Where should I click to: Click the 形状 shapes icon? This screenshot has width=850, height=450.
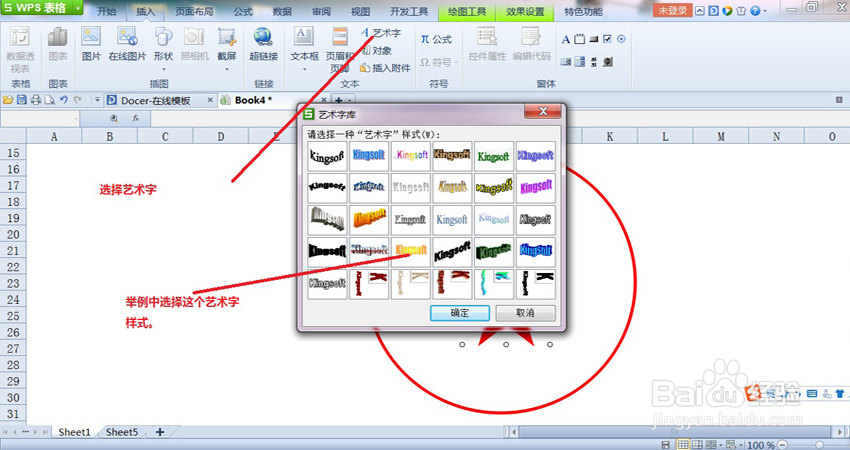pyautogui.click(x=163, y=37)
